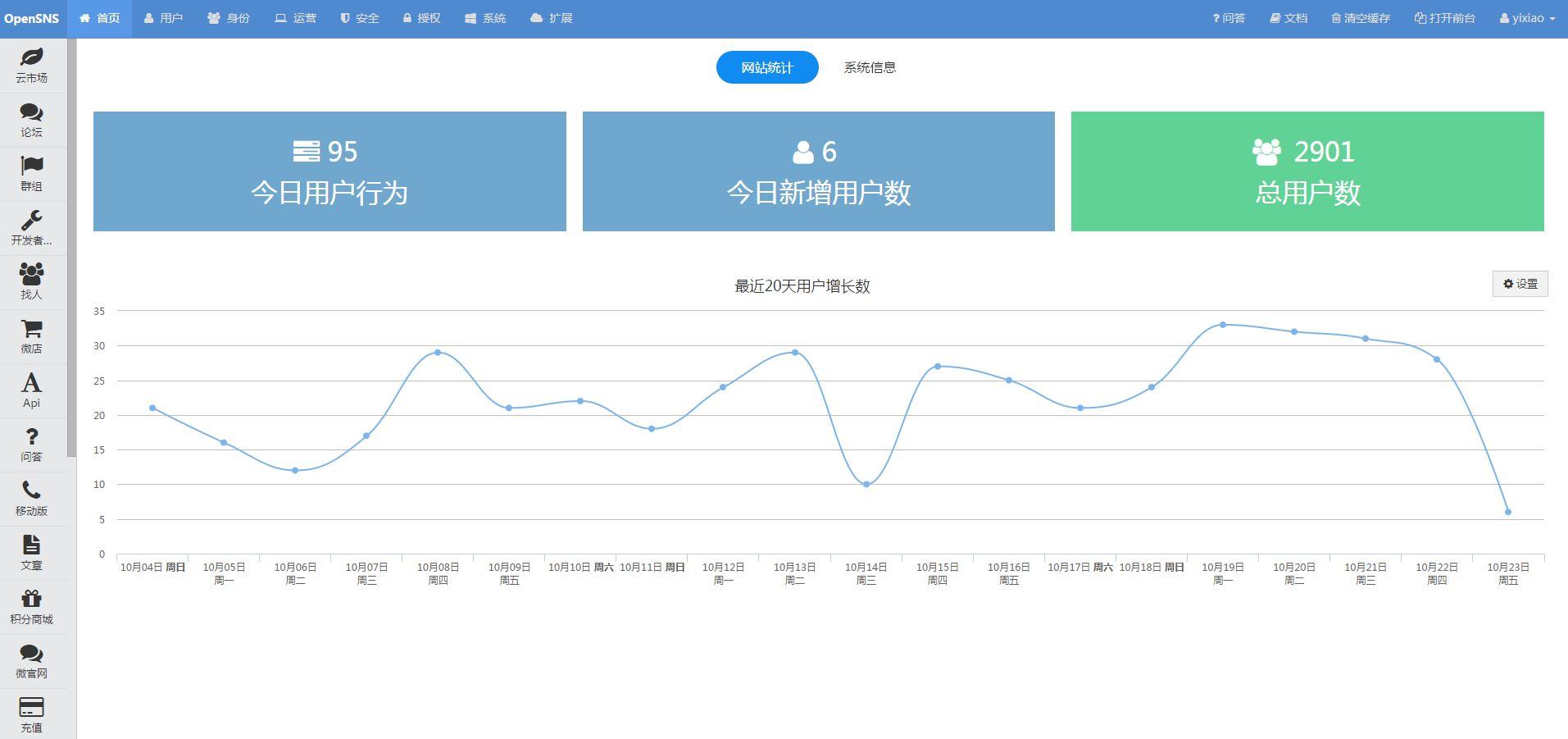Open 开发者 wrench icon in sidebar
Image resolution: width=1568 pixels, height=739 pixels.
click(31, 221)
